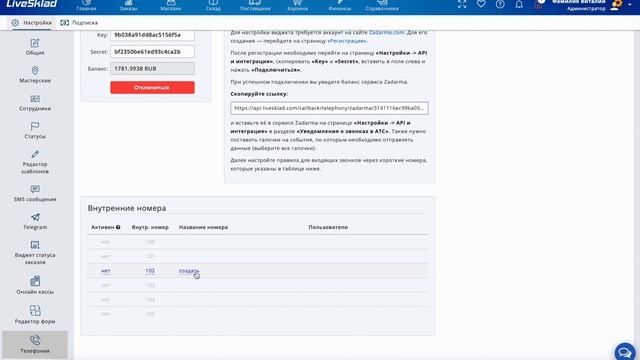Viewport: 640px width, 360px height.
Task: Follow the Регистрация link
Action: click(x=347, y=41)
